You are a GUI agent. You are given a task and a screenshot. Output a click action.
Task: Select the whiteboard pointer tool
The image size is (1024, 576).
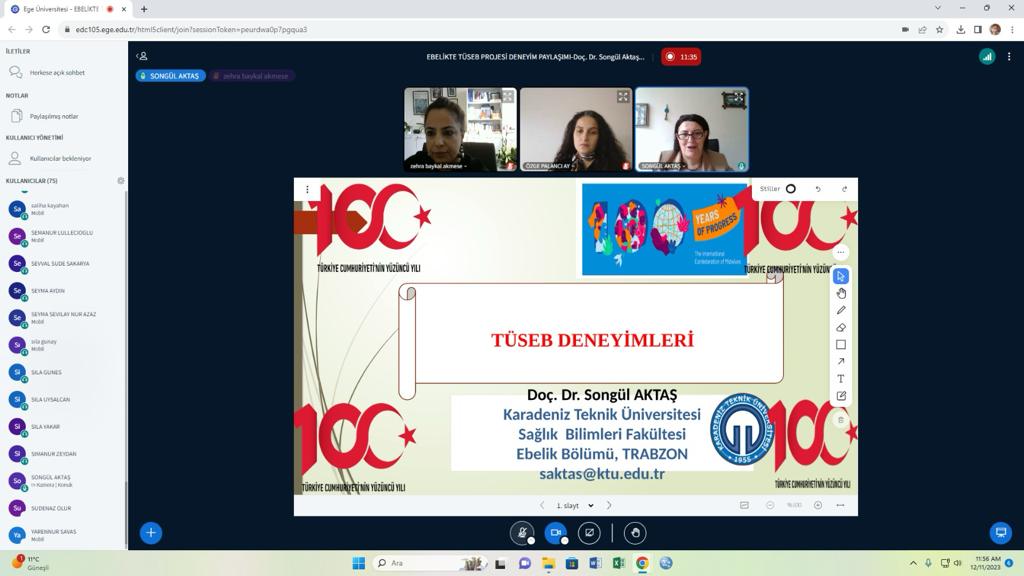(840, 276)
